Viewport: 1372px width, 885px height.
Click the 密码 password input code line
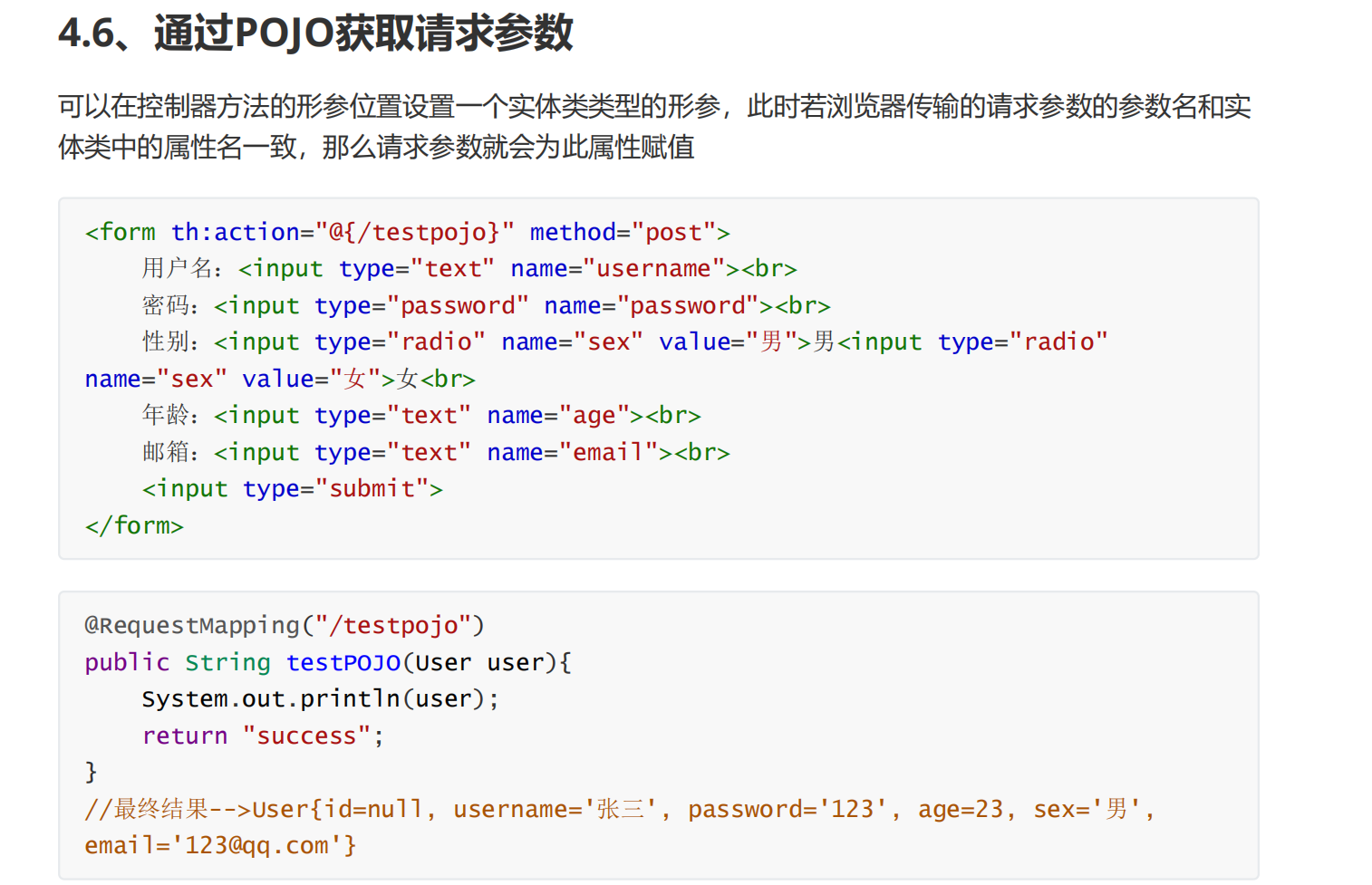click(x=486, y=306)
